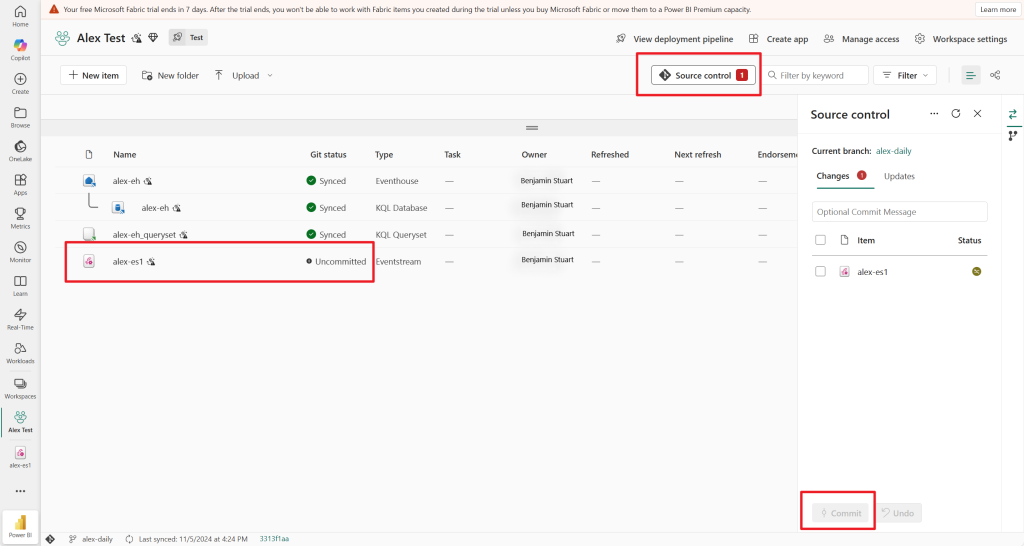Open Copilot in the left navigation
This screenshot has width=1024, height=546.
click(20, 50)
